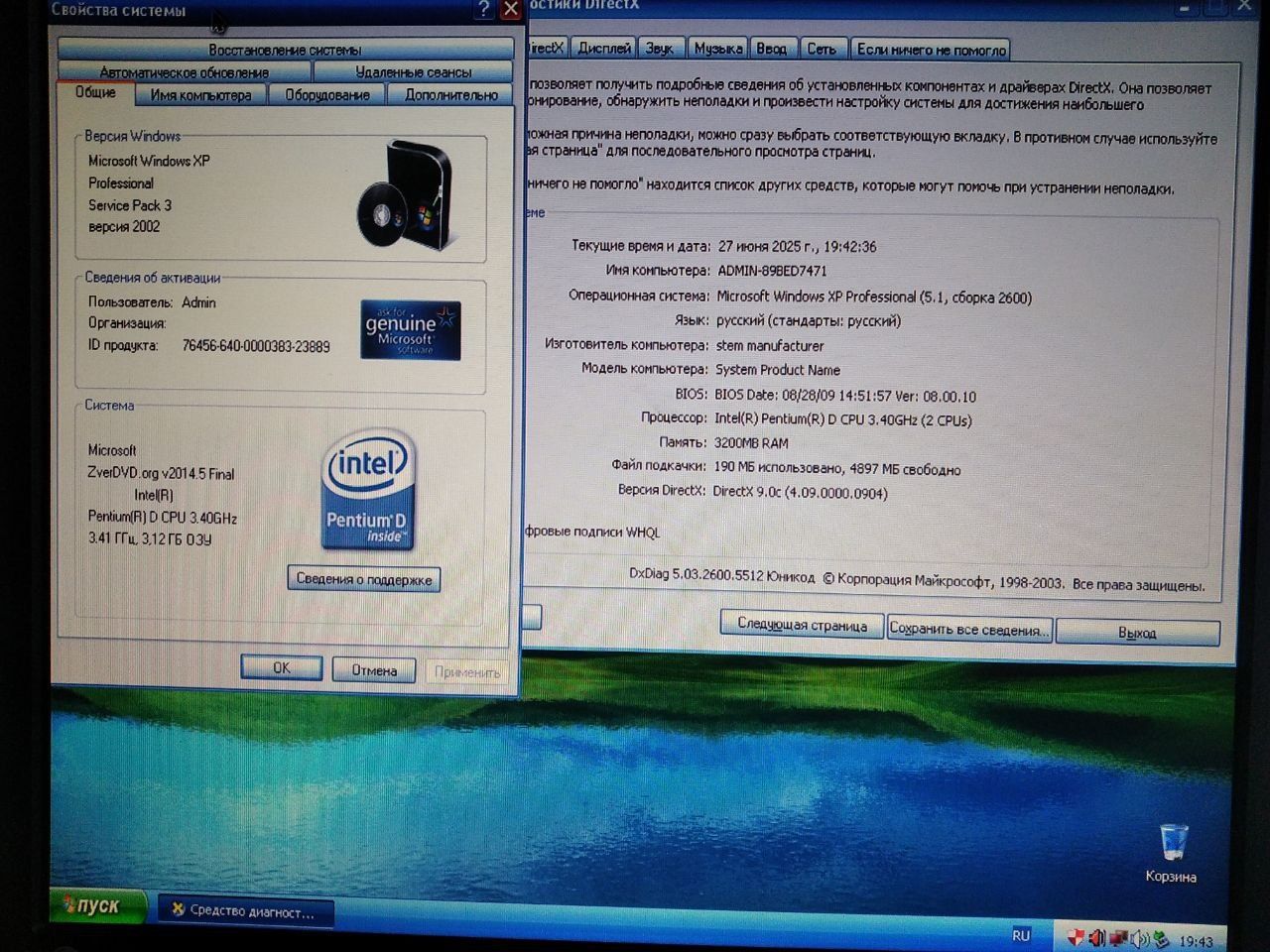Screen dimensions: 1270x952
Task: Click the Windows XP box logo image
Action: [407, 194]
